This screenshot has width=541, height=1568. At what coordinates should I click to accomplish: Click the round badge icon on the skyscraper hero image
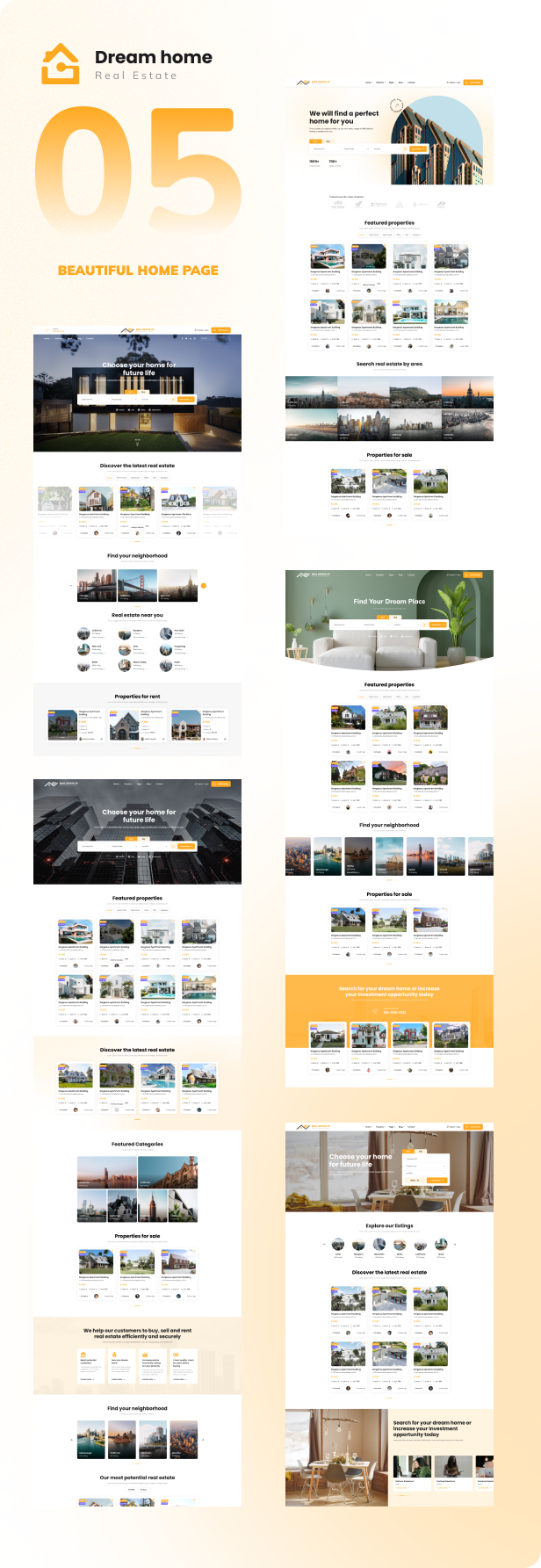(397, 106)
